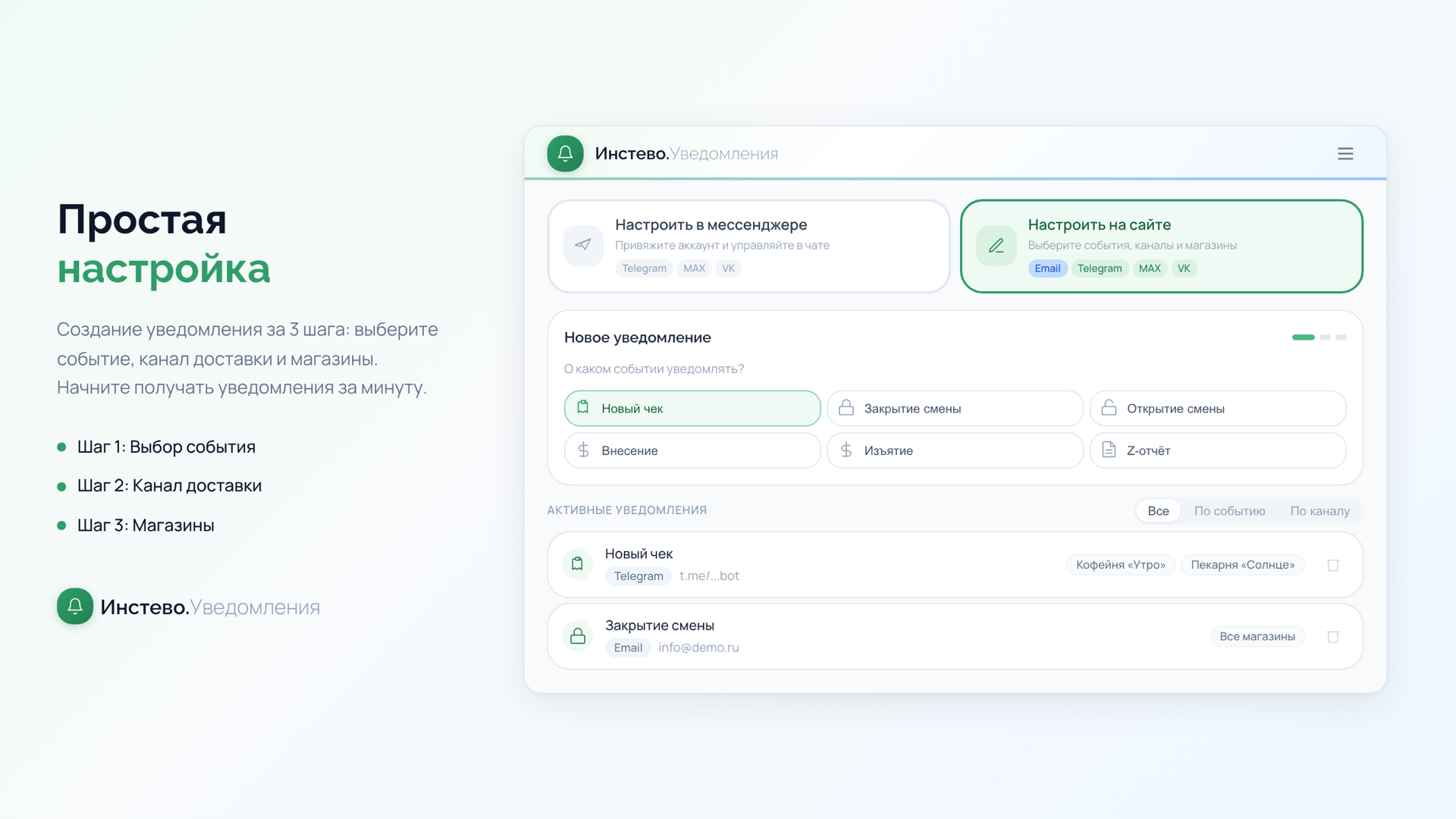The width and height of the screenshot is (1456, 819).
Task: Click the pencil edit icon
Action: pyautogui.click(x=996, y=246)
